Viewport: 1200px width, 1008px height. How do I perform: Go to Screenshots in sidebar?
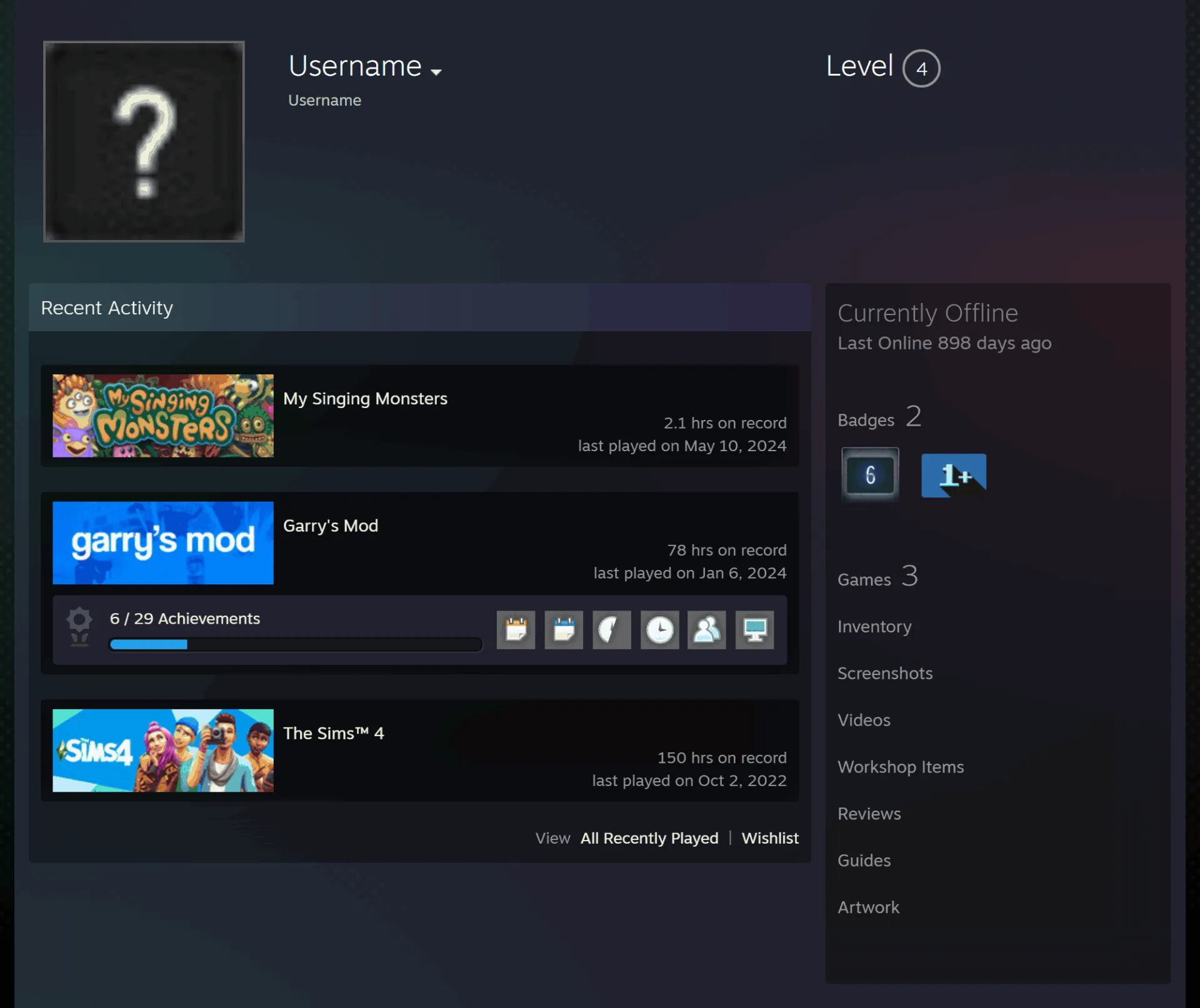pos(885,673)
